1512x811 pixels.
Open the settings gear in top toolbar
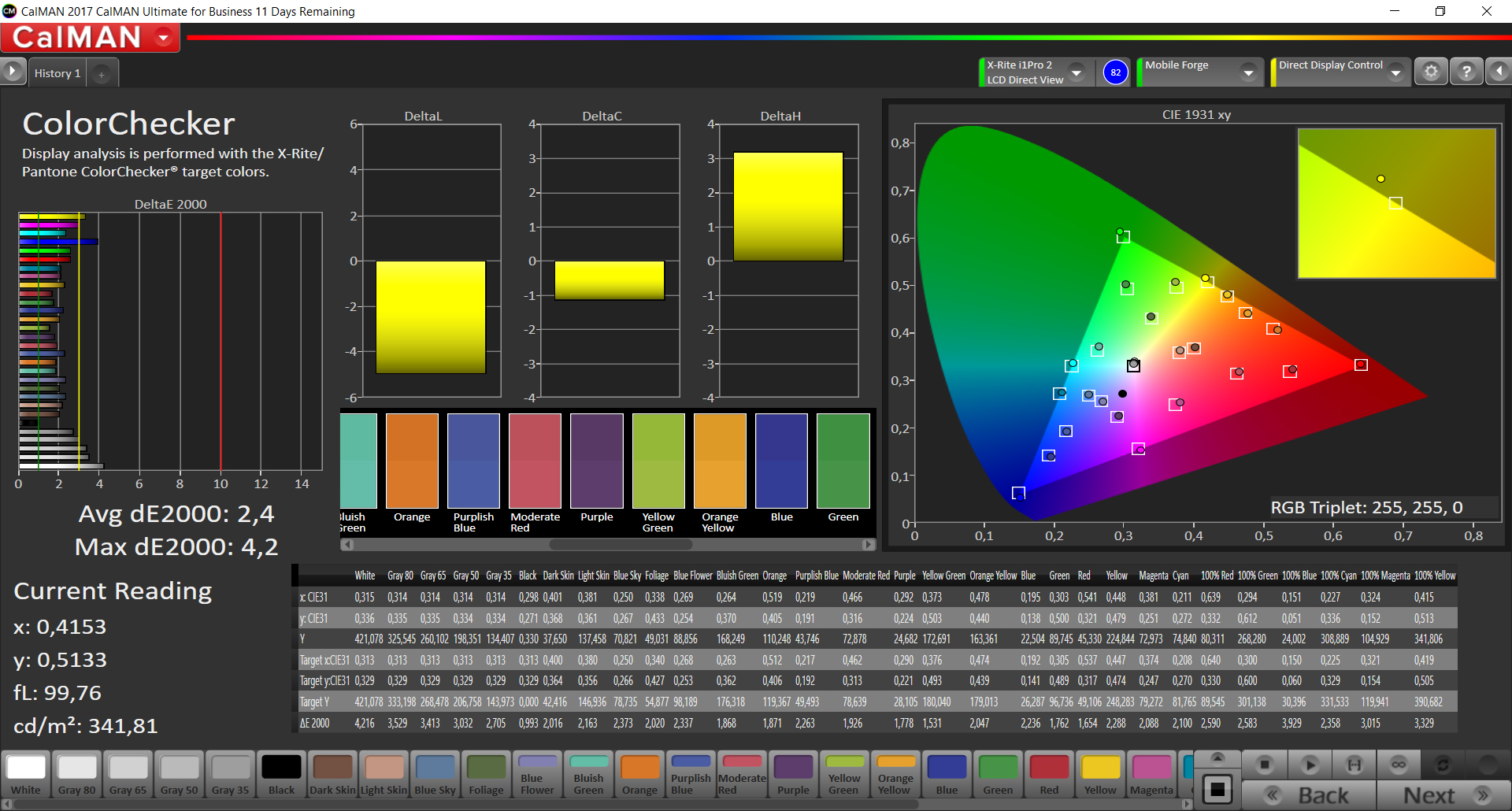coord(1431,72)
